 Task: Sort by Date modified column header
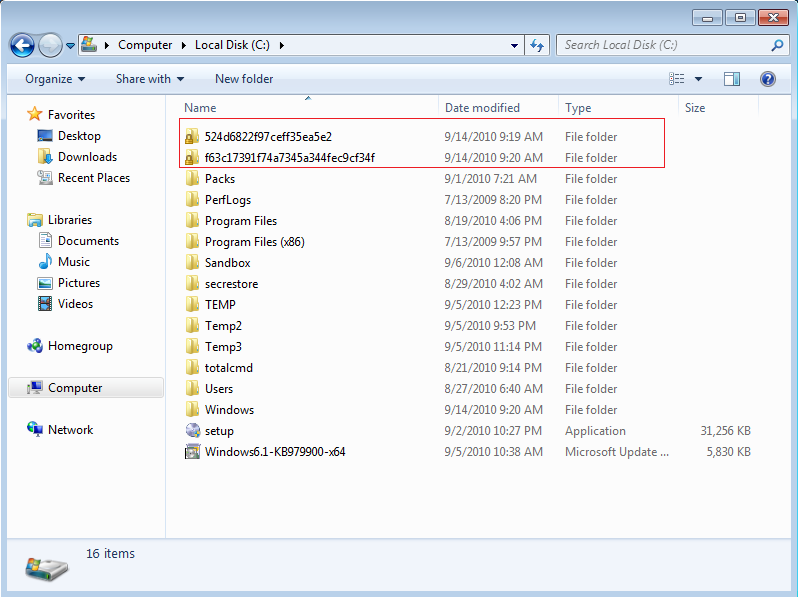coord(498,108)
